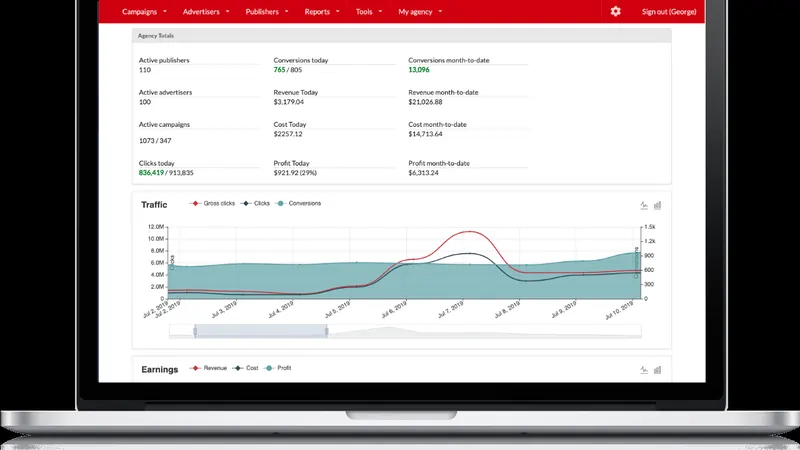Viewport: 800px width, 450px height.
Task: Toggle Clicks series in Traffic legend
Action: tap(255, 203)
